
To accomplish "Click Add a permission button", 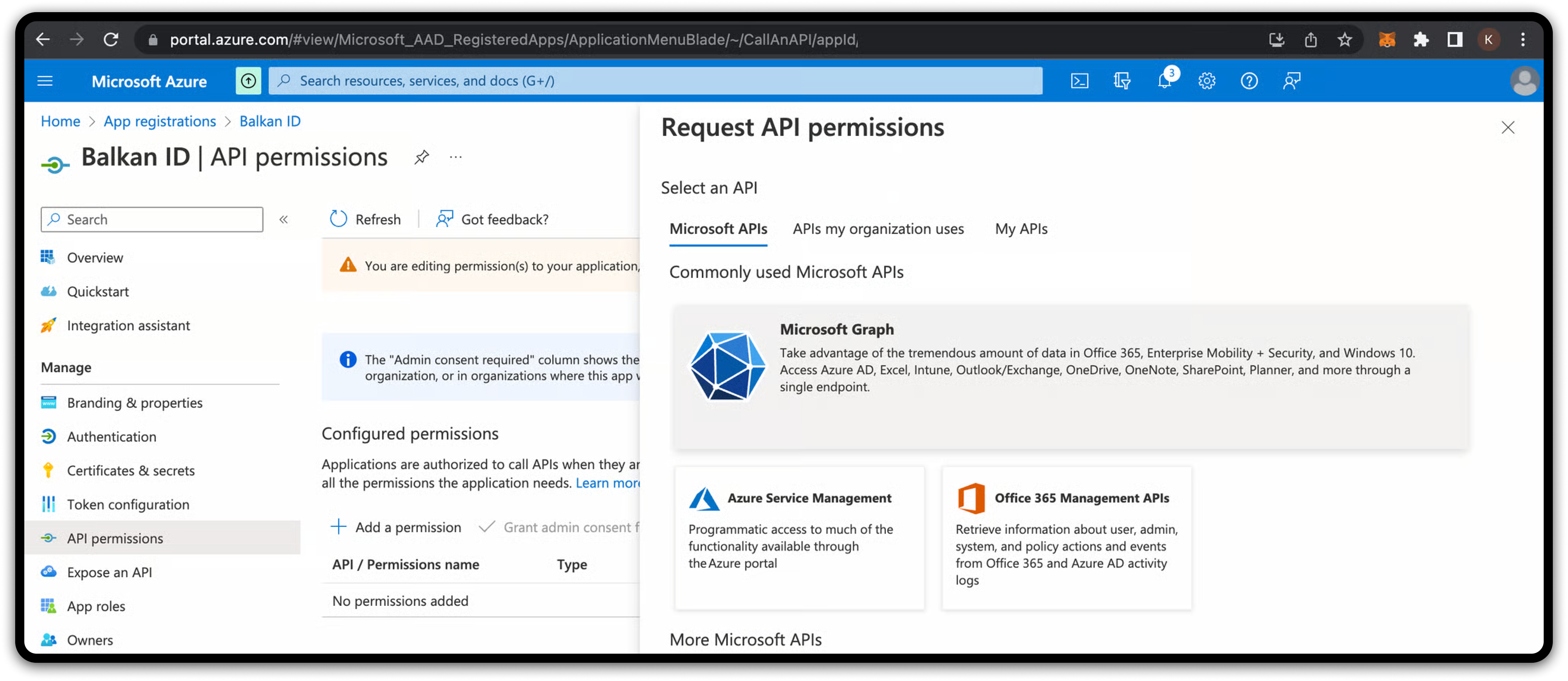I will click(396, 527).
